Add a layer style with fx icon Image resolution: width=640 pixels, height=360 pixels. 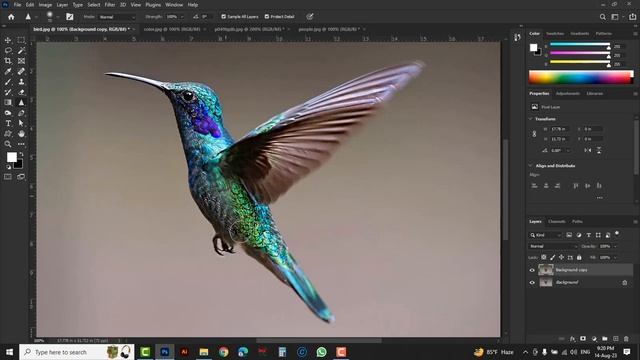[572, 339]
